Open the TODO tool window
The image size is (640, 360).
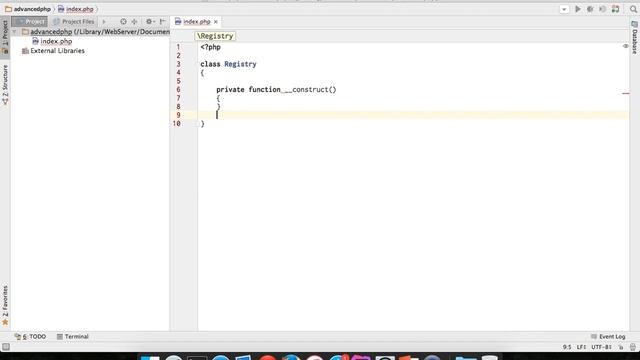point(30,337)
